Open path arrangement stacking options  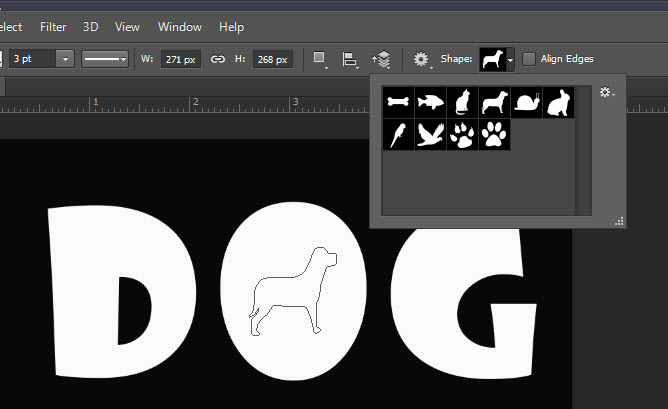point(382,59)
